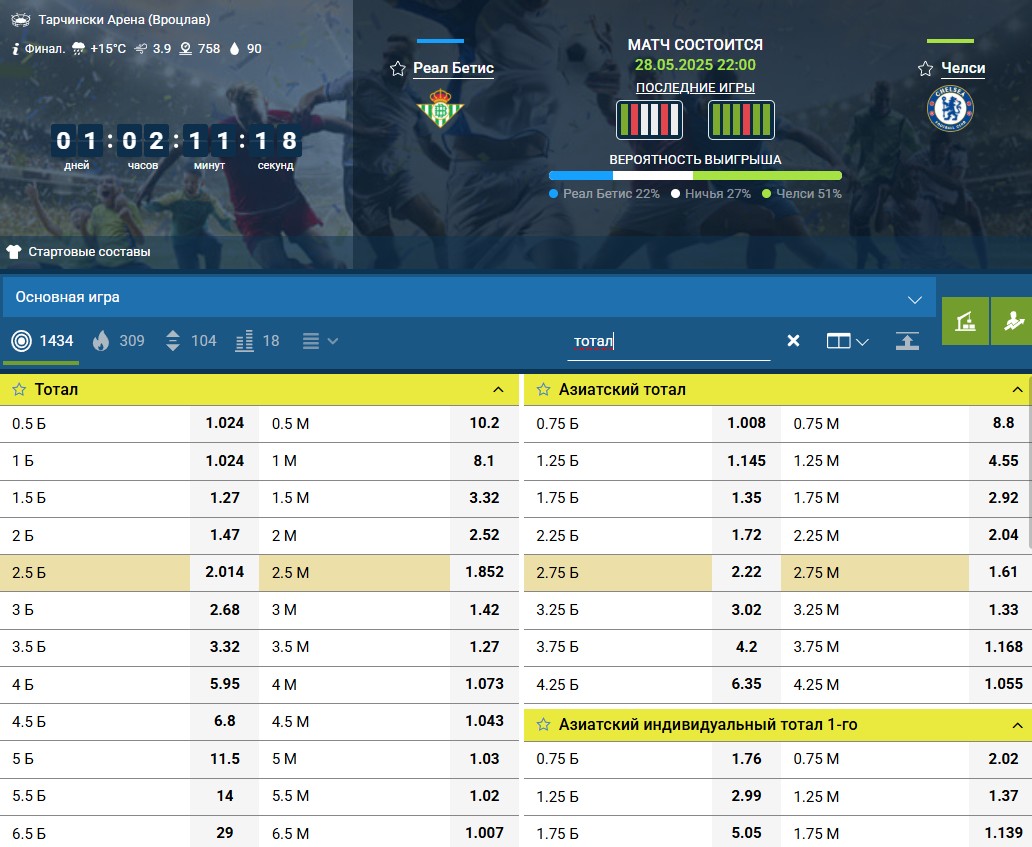Open the green stadium view button
The image size is (1032, 847).
pyautogui.click(x=965, y=321)
